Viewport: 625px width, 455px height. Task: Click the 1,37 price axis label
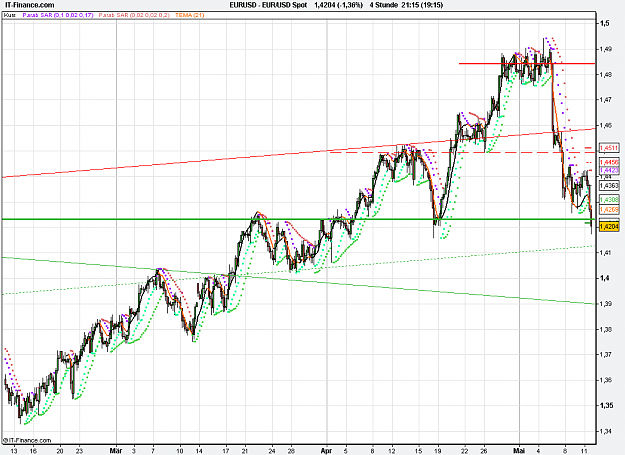point(606,355)
